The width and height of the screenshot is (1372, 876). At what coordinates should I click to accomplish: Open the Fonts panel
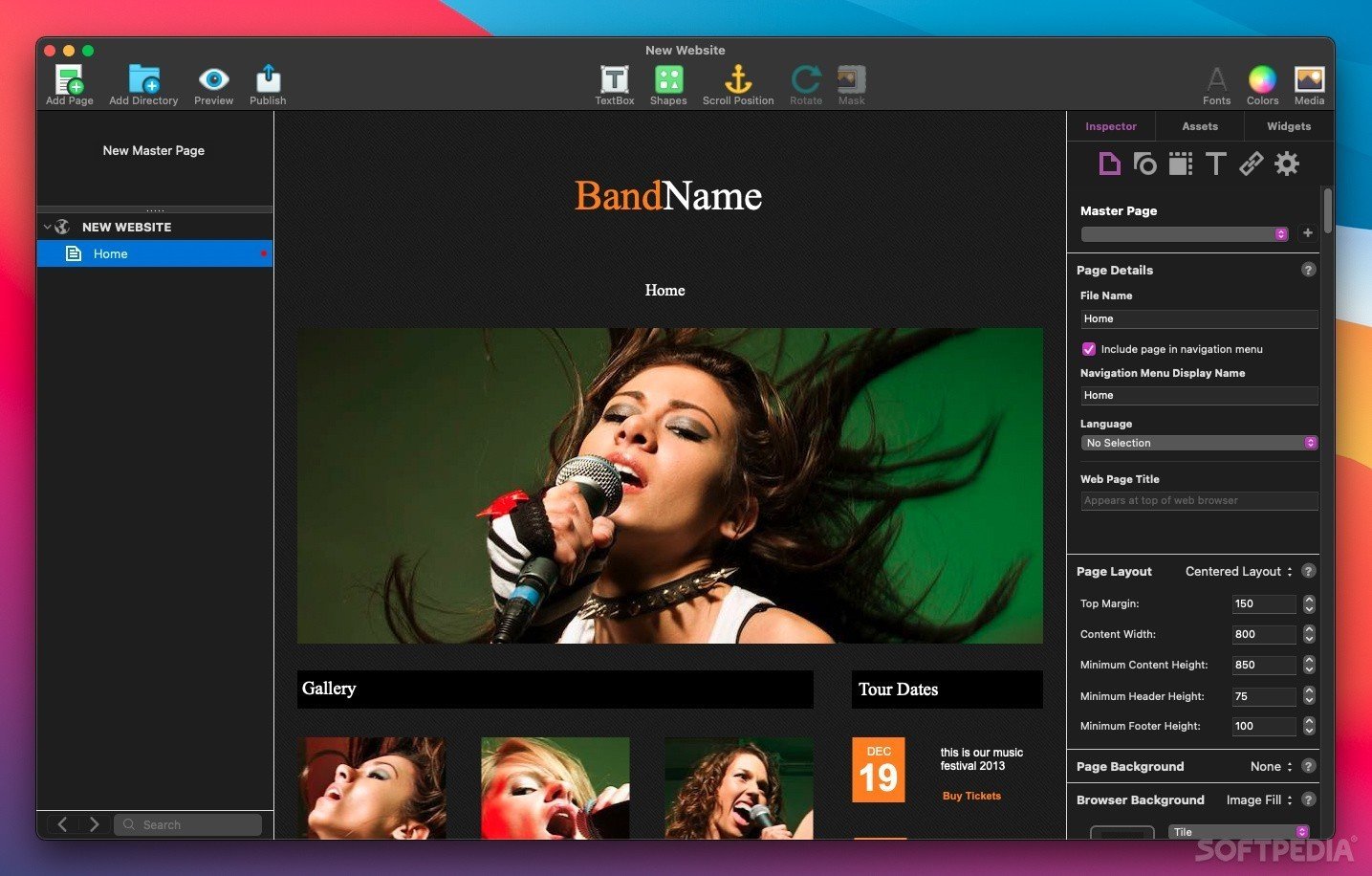tap(1216, 79)
